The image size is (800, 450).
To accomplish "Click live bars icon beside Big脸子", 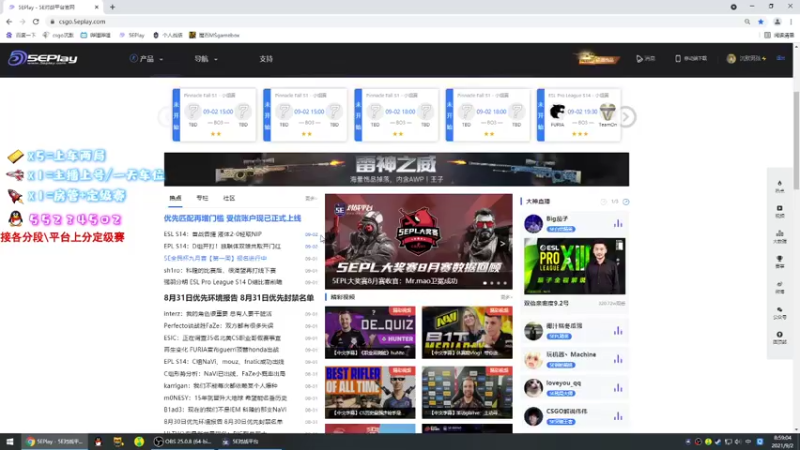I will (x=618, y=223).
